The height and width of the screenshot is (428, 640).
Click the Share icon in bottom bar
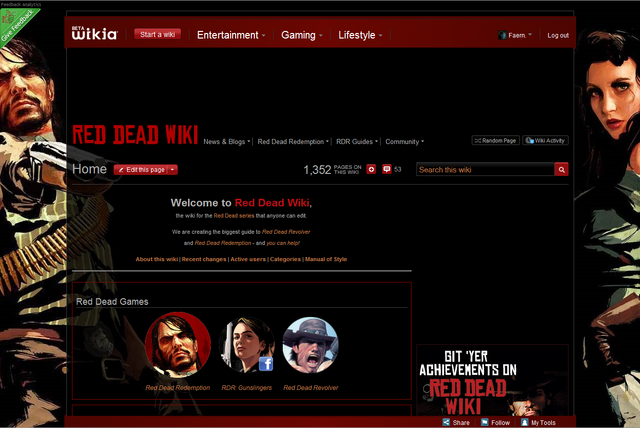tap(446, 422)
